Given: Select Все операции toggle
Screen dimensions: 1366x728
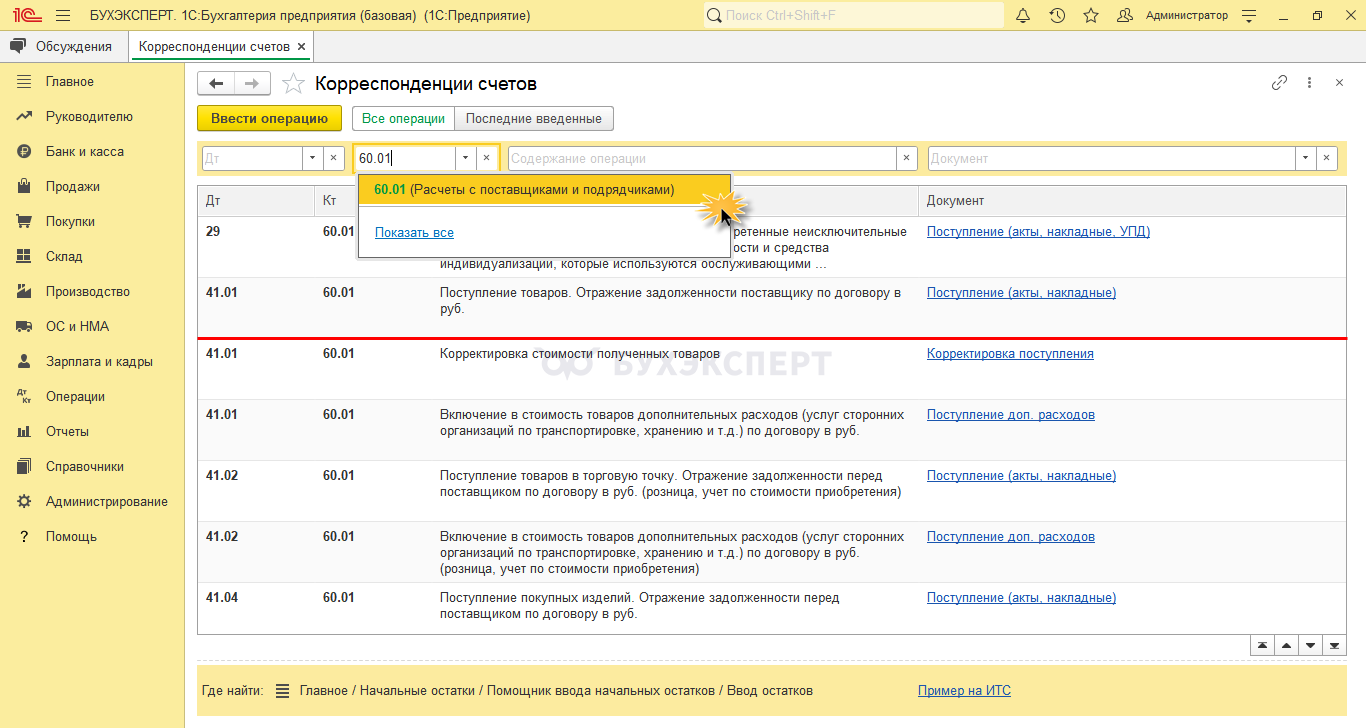Looking at the screenshot, I should point(403,118).
